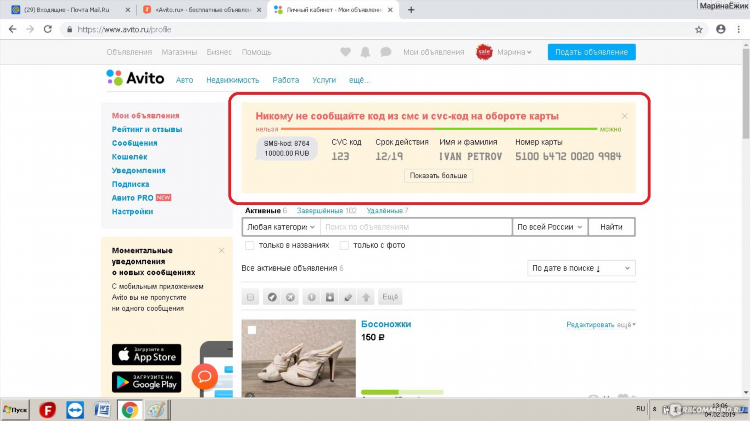Open Chrome three-dot menu
This screenshot has height=421, width=750.
739,29
